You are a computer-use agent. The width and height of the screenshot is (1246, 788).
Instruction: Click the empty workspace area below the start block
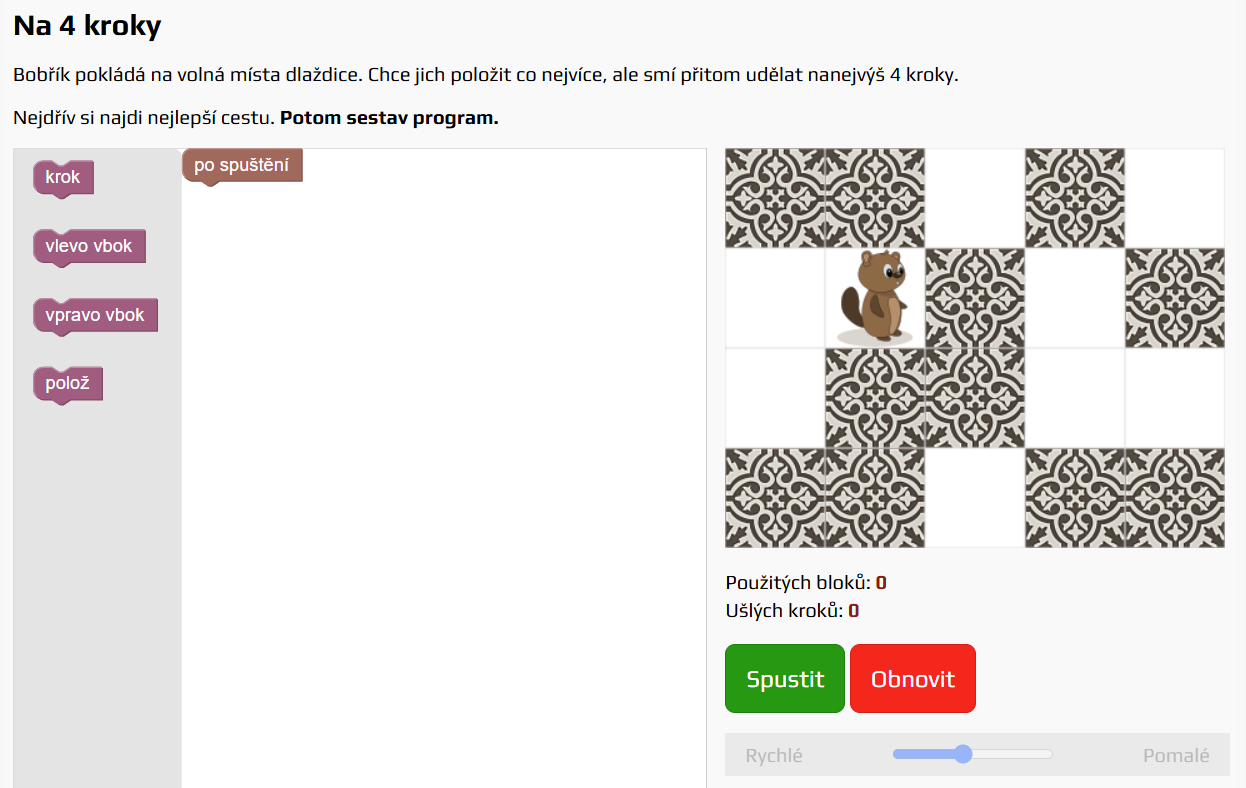click(x=444, y=480)
